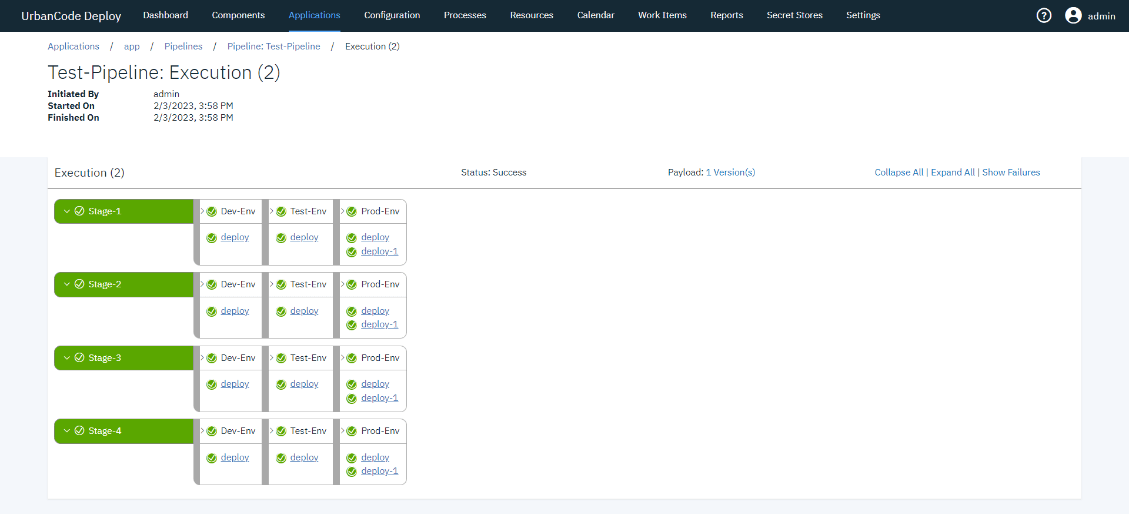Screen dimensions: 1129x514
Task: Click Stage-1 success checkmark icon
Action: (79, 211)
